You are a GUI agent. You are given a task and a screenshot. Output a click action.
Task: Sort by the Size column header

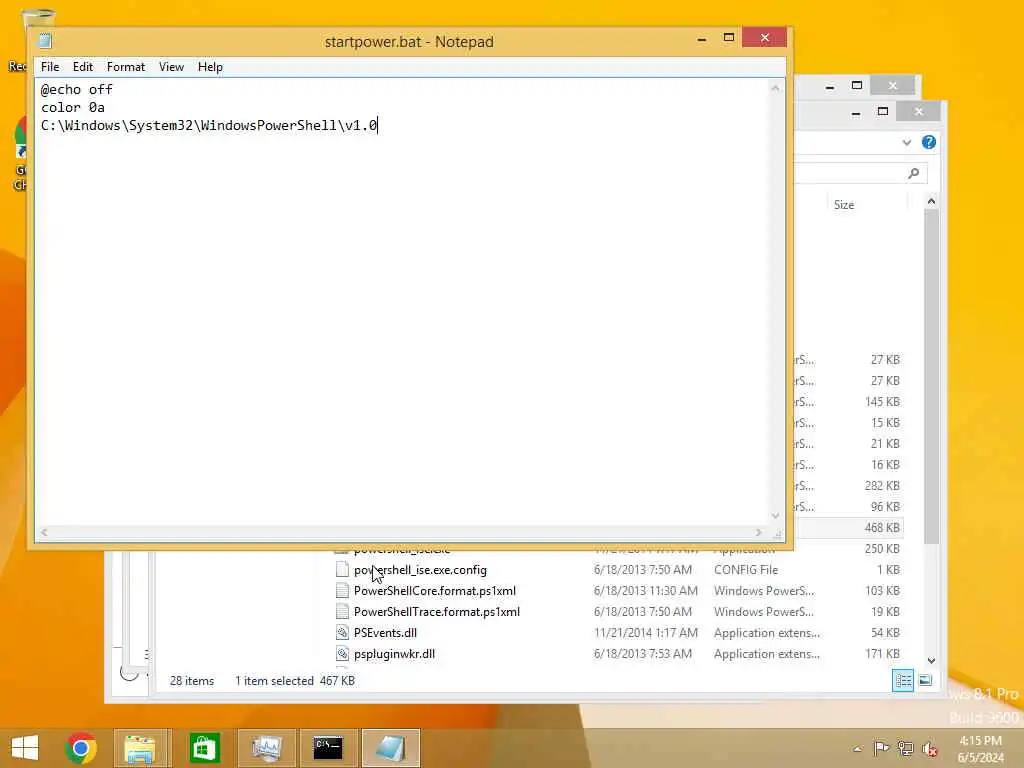click(844, 205)
